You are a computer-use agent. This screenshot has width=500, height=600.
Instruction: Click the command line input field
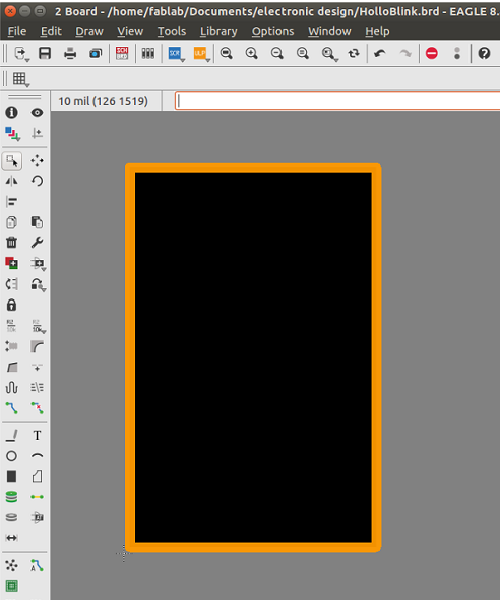click(x=337, y=101)
